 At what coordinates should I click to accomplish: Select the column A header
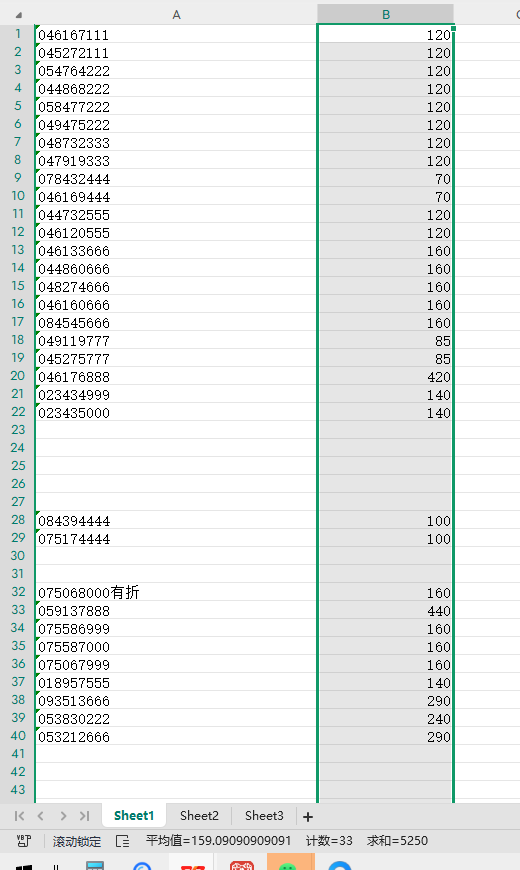pyautogui.click(x=176, y=15)
